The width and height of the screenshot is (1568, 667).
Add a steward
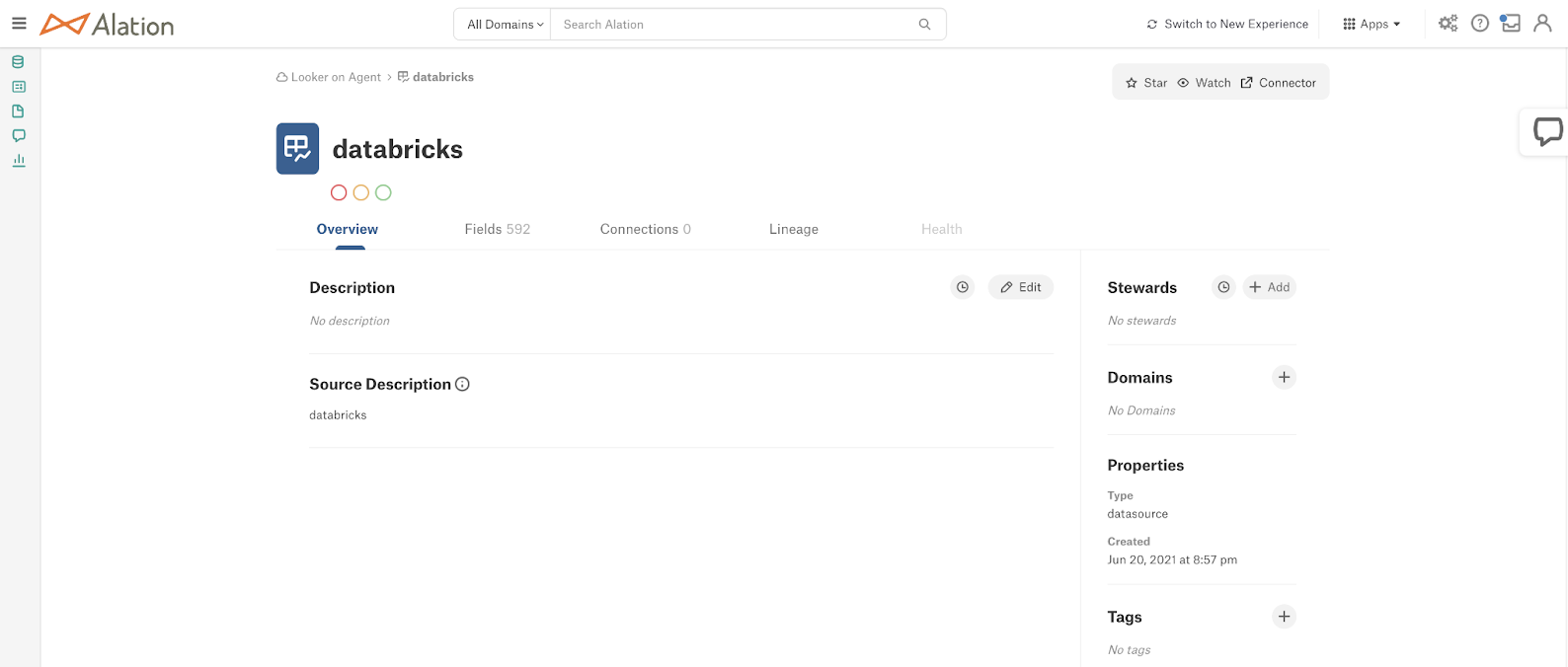point(1270,287)
